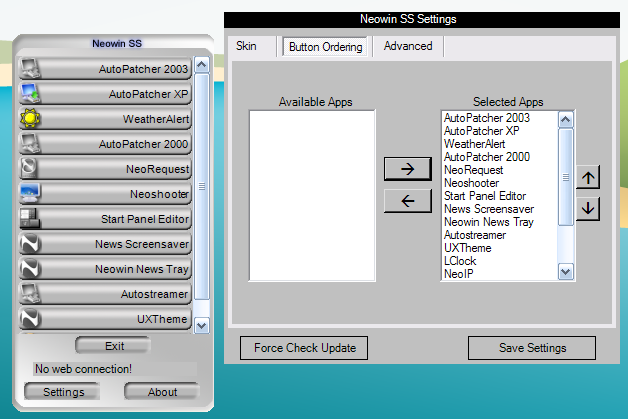Open UXTheme from the launcher

click(x=105, y=319)
